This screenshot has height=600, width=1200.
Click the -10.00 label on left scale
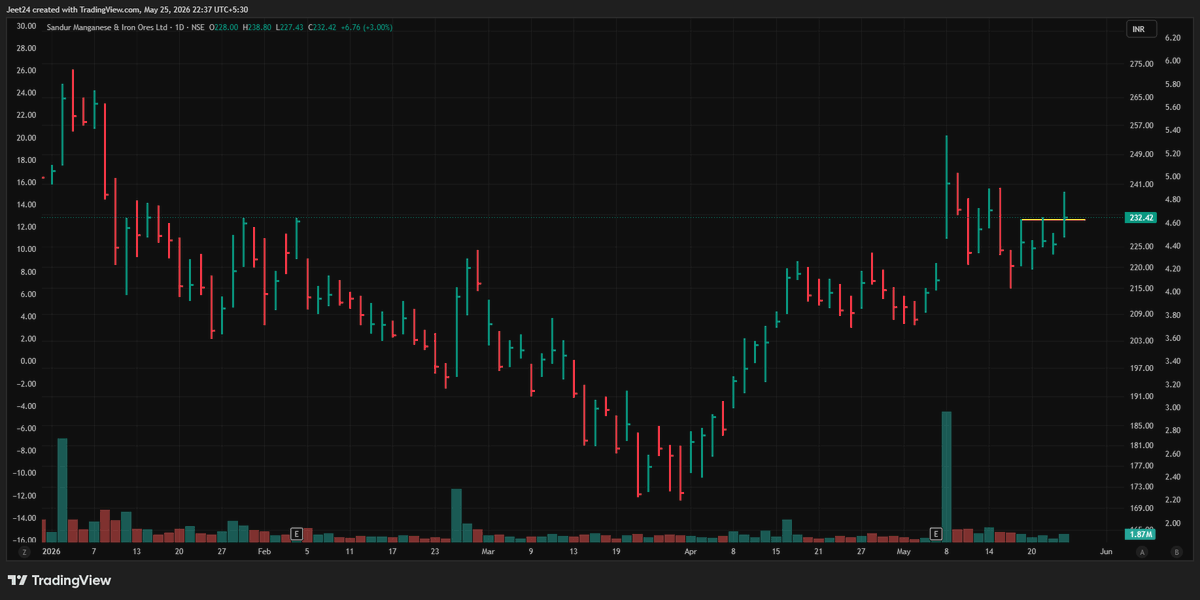click(26, 473)
